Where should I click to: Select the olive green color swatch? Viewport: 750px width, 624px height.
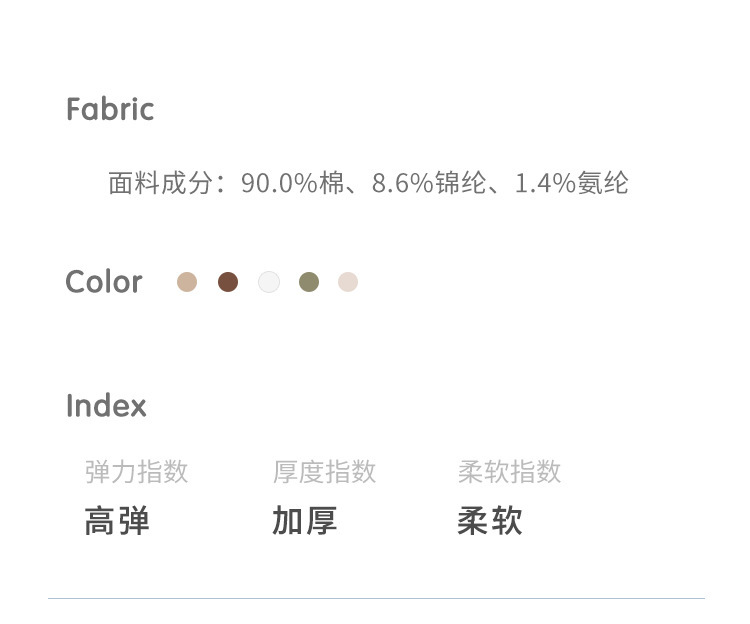(x=309, y=282)
